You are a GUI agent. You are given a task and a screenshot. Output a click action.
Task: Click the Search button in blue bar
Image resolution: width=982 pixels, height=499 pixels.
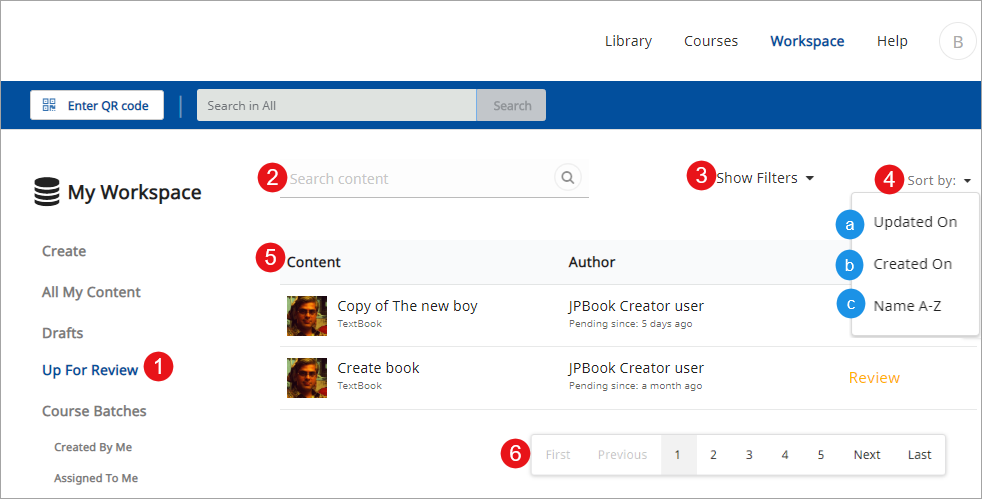point(512,105)
